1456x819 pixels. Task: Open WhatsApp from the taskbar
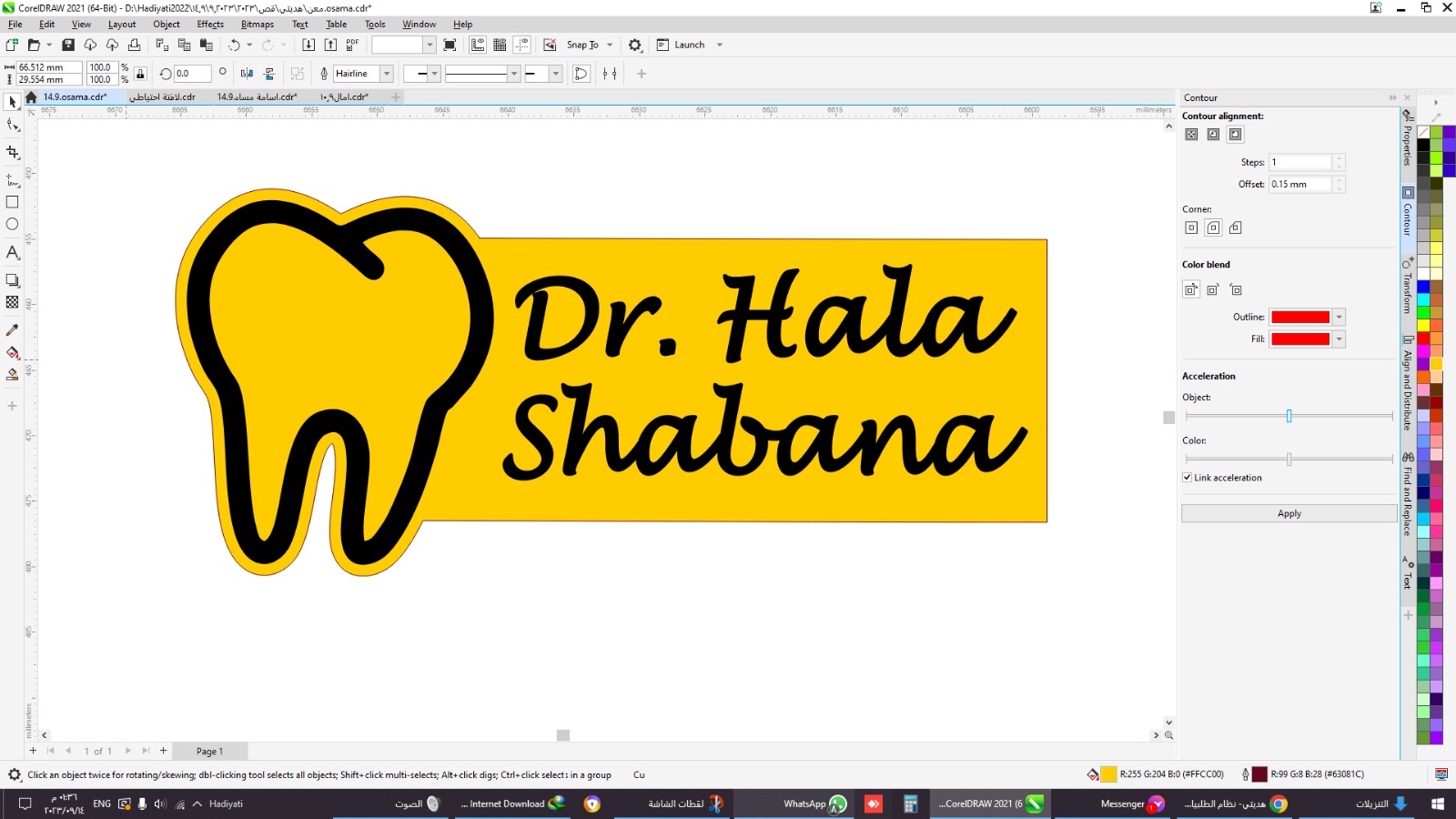tap(814, 804)
